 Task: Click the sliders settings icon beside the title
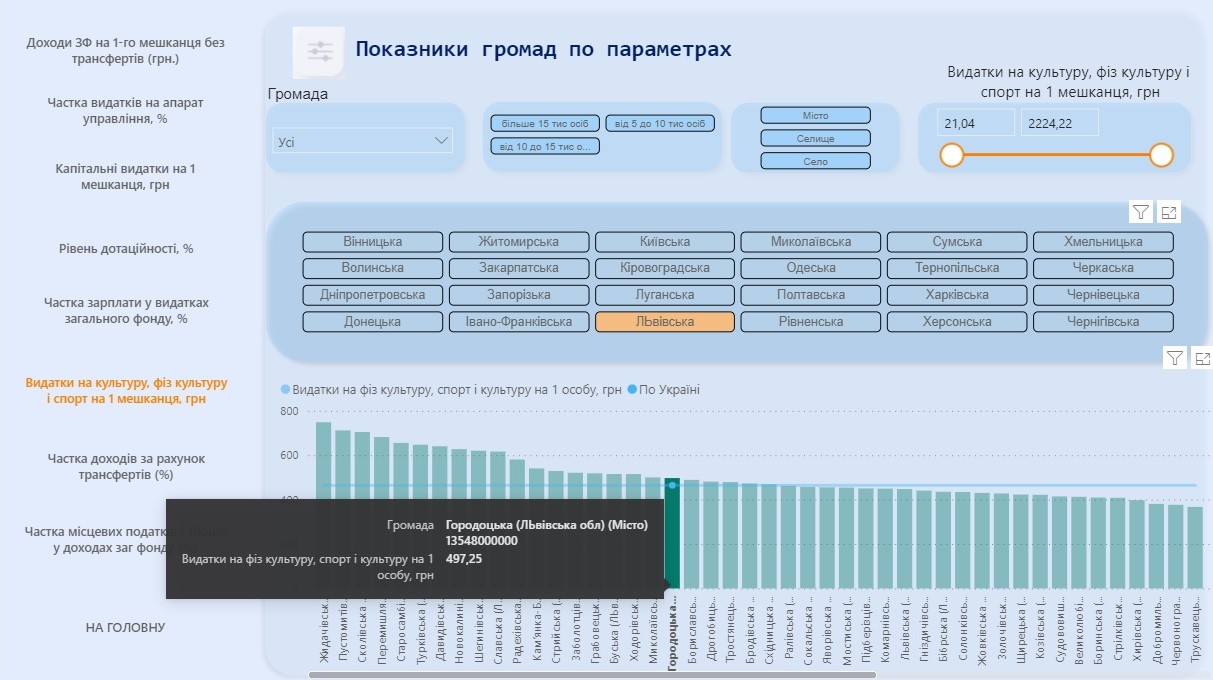[320, 52]
